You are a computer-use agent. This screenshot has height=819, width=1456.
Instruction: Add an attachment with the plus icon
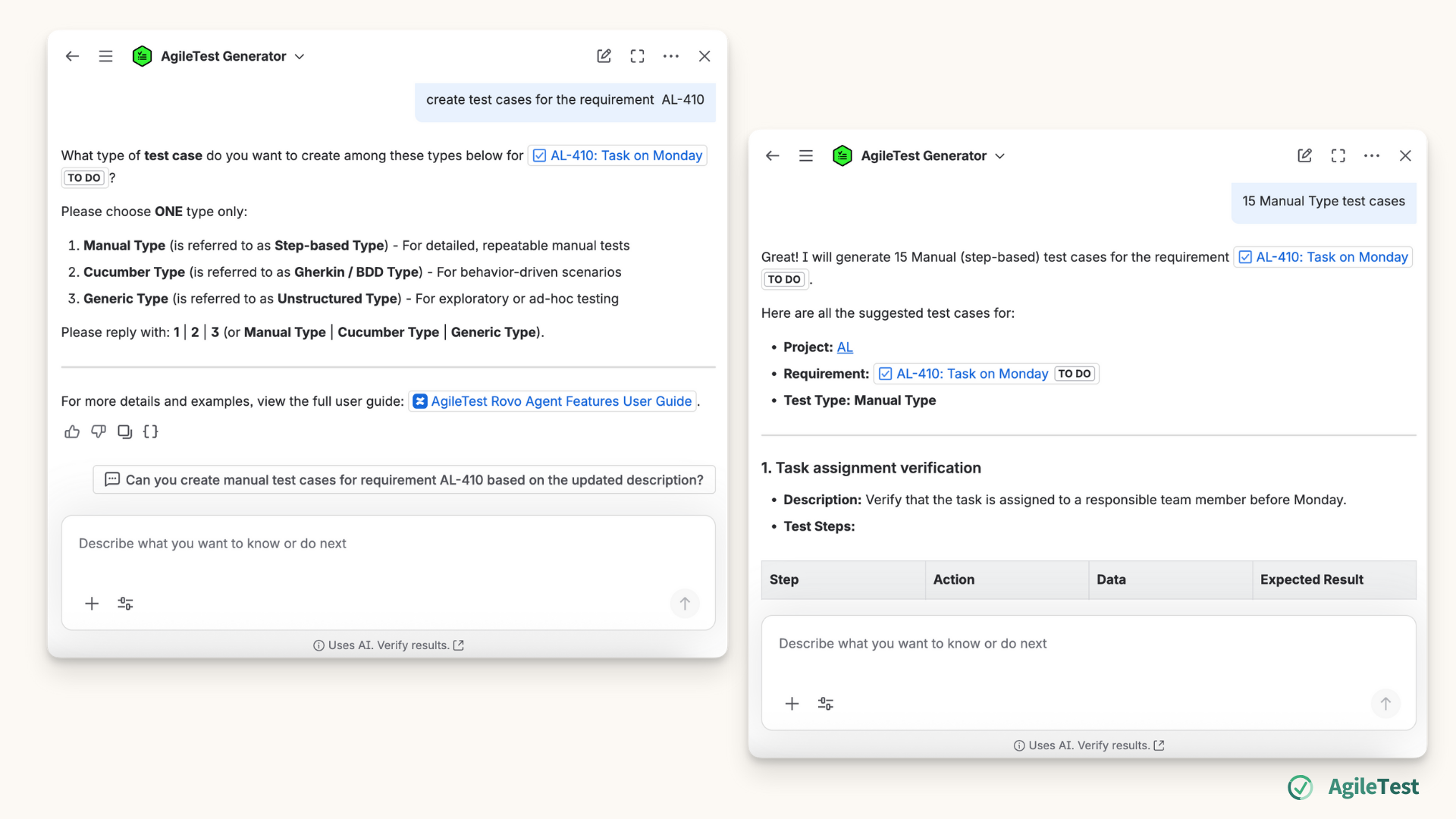point(91,604)
